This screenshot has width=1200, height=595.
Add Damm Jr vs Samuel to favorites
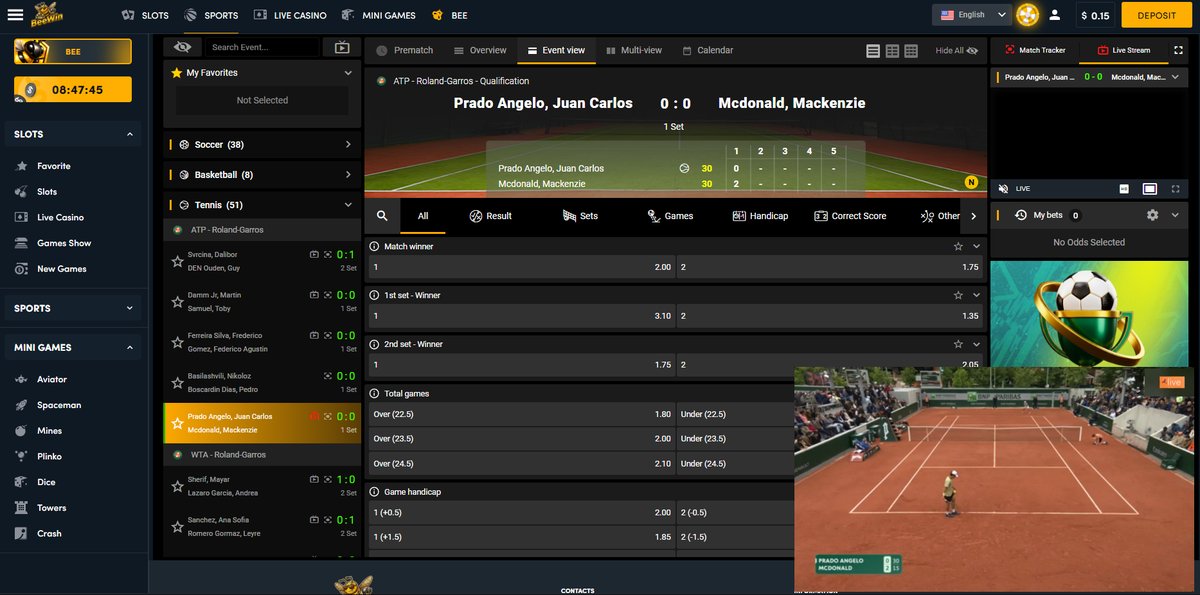point(177,302)
